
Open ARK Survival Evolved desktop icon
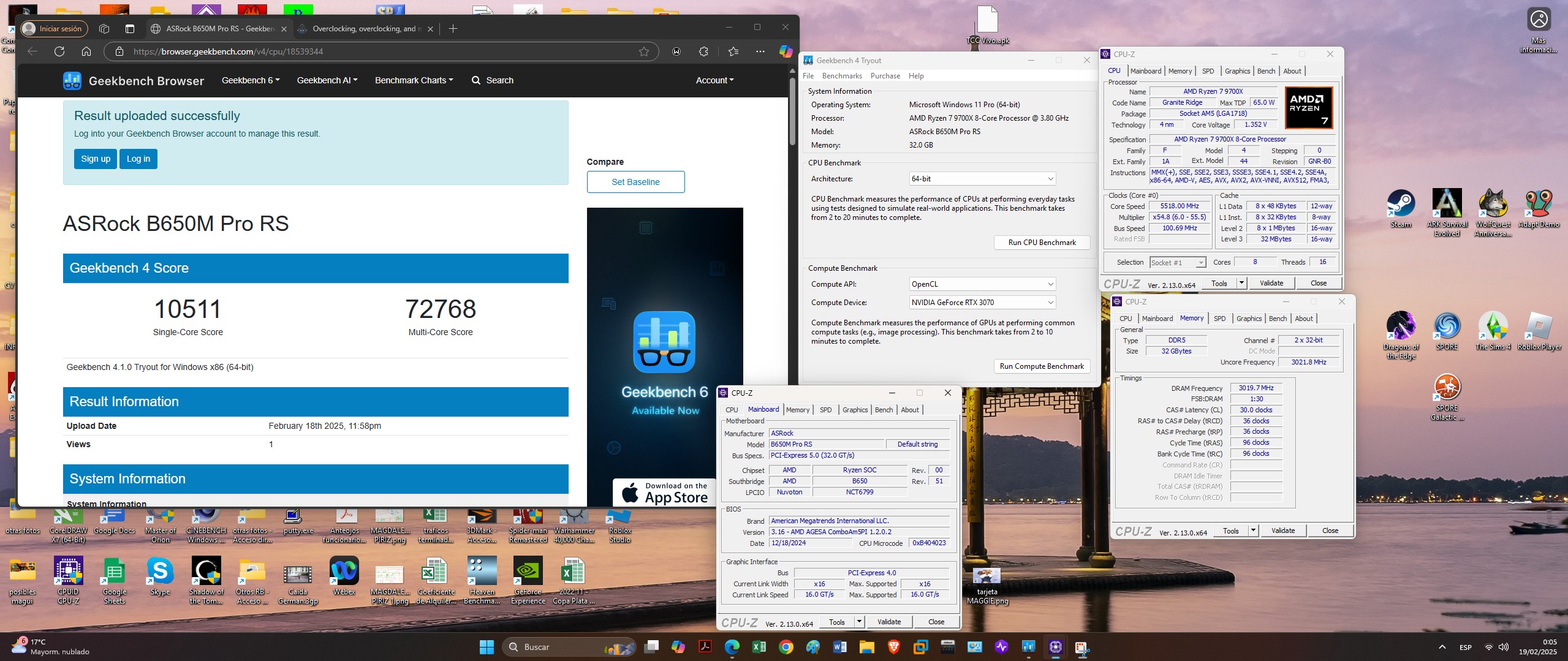click(x=1447, y=212)
